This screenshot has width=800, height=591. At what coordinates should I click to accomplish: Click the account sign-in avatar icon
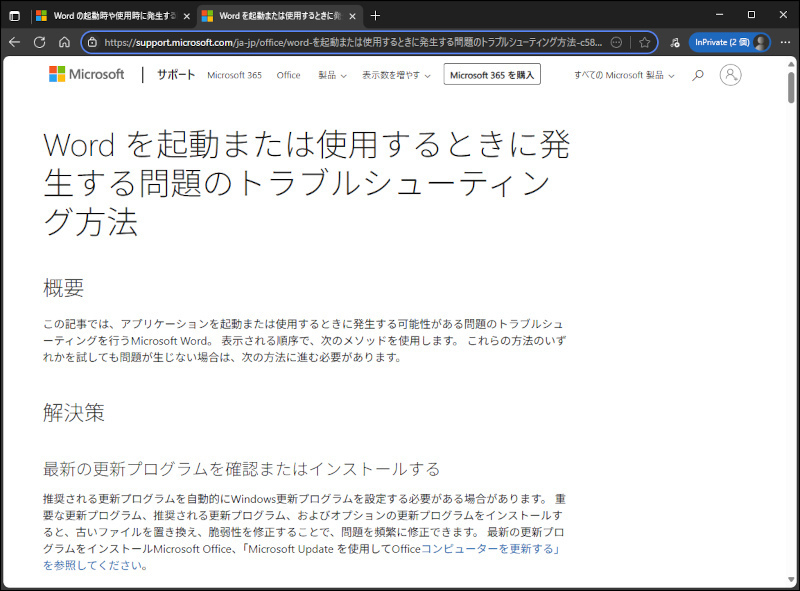pyautogui.click(x=731, y=75)
